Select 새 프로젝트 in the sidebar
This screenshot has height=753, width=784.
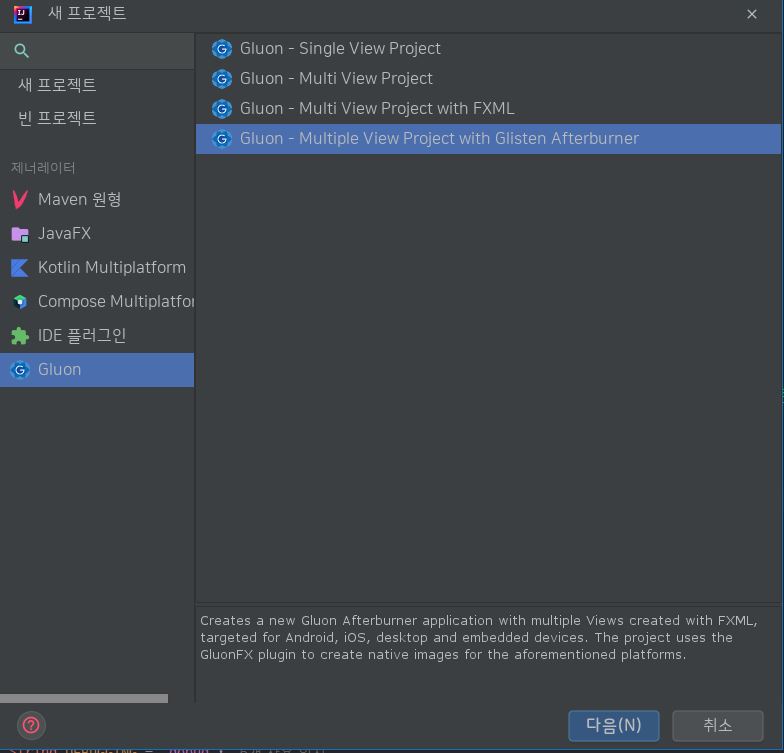click(x=97, y=84)
